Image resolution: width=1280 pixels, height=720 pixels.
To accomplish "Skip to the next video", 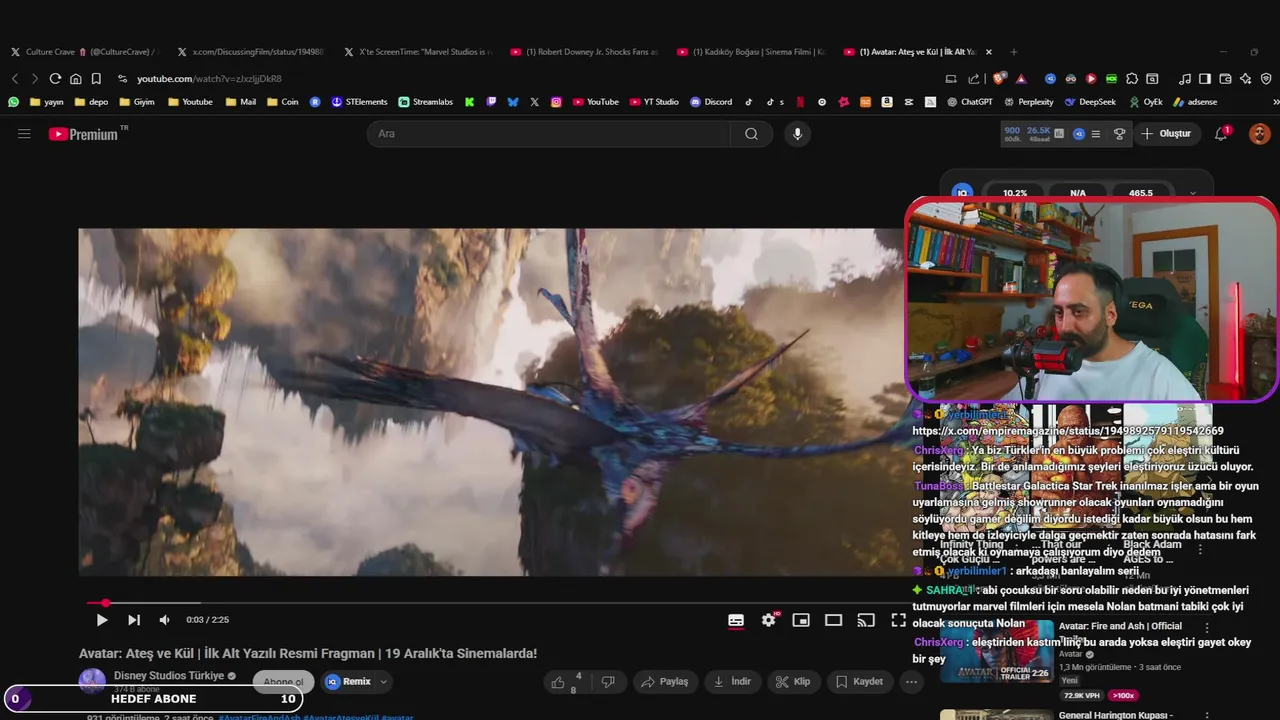I will tap(134, 620).
